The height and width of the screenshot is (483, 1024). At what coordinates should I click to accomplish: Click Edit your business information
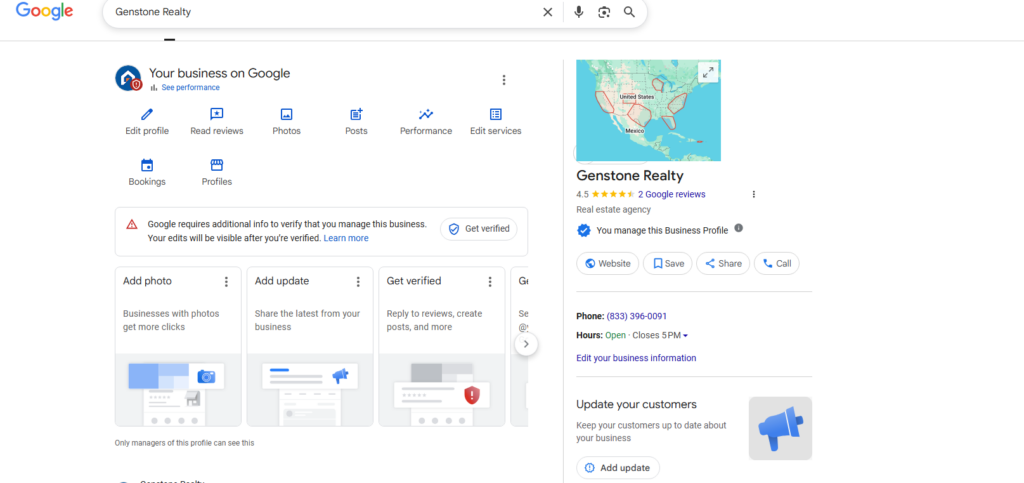click(x=636, y=358)
